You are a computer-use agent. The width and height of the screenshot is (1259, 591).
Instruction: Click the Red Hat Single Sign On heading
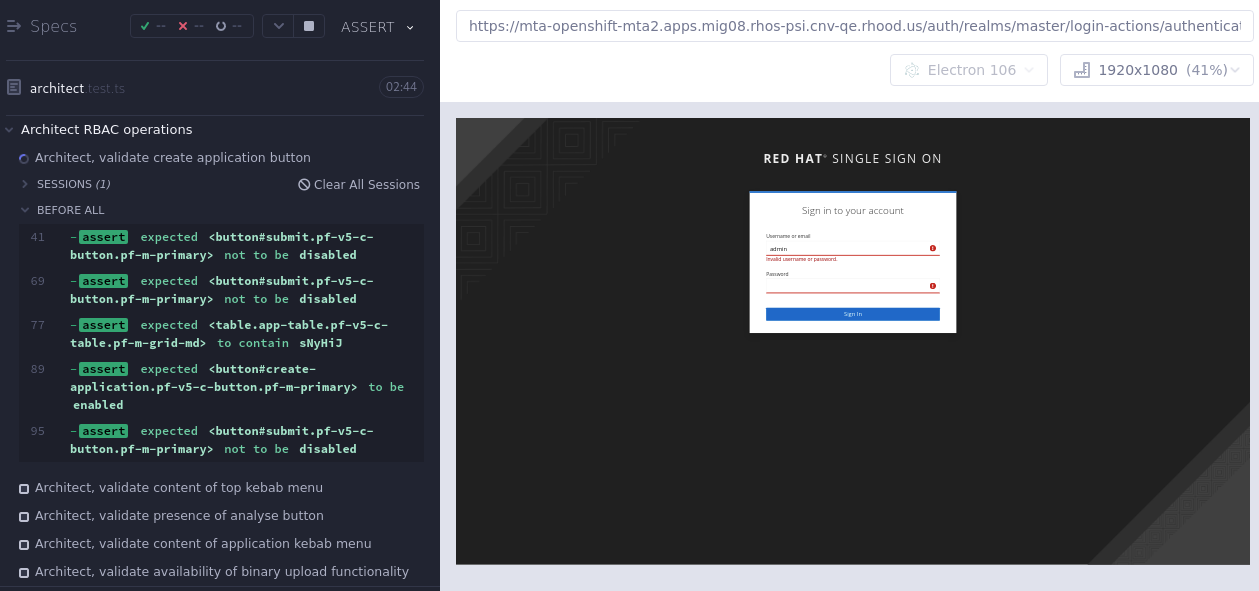pyautogui.click(x=852, y=158)
